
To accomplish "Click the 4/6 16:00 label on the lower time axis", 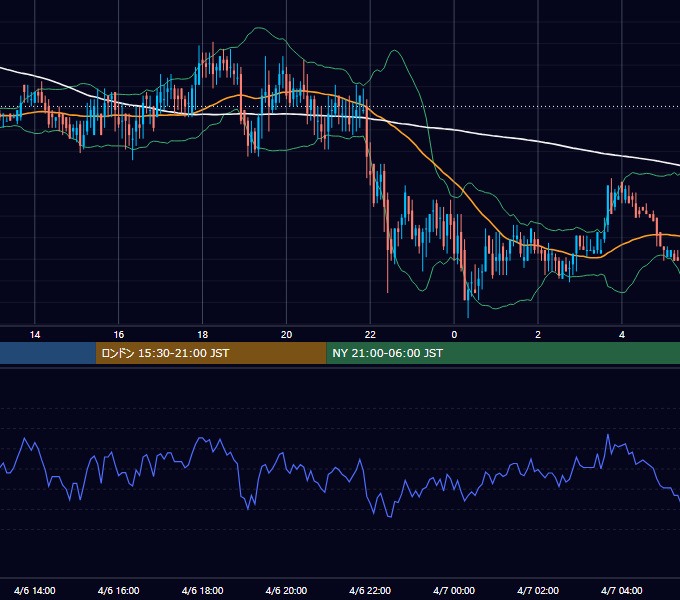I will click(118, 590).
